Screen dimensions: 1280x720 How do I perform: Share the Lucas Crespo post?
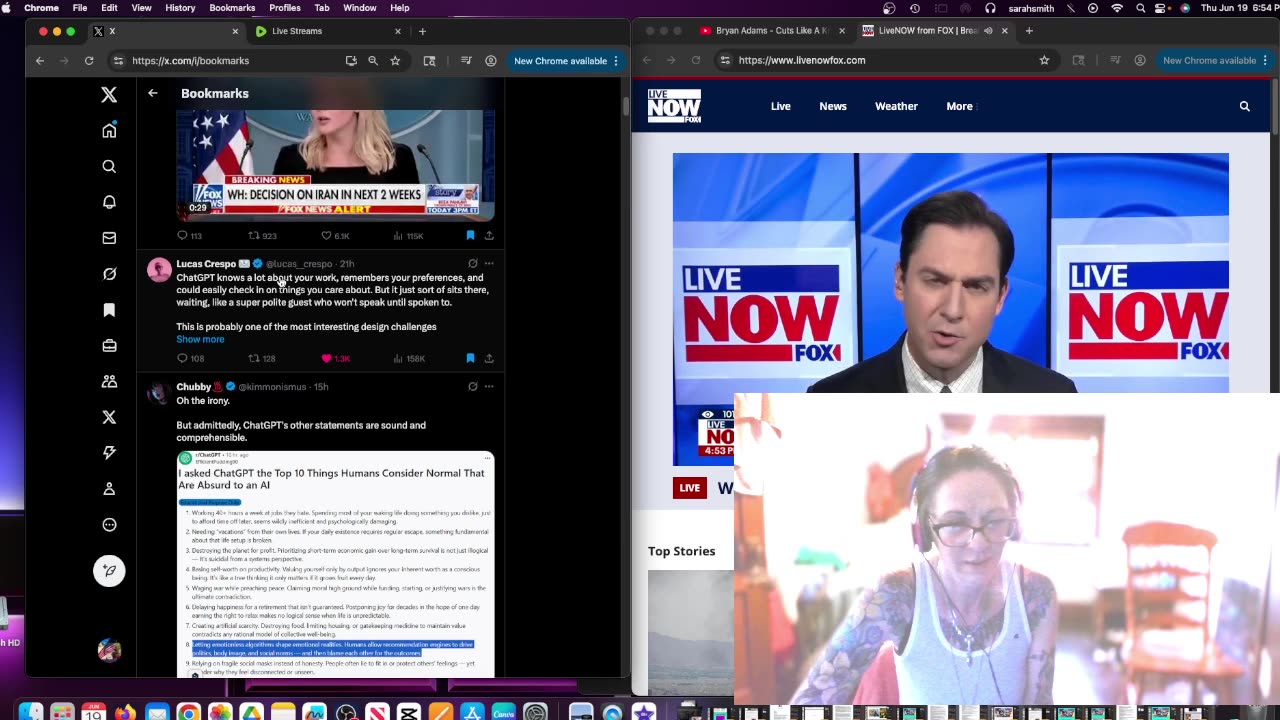(x=489, y=358)
